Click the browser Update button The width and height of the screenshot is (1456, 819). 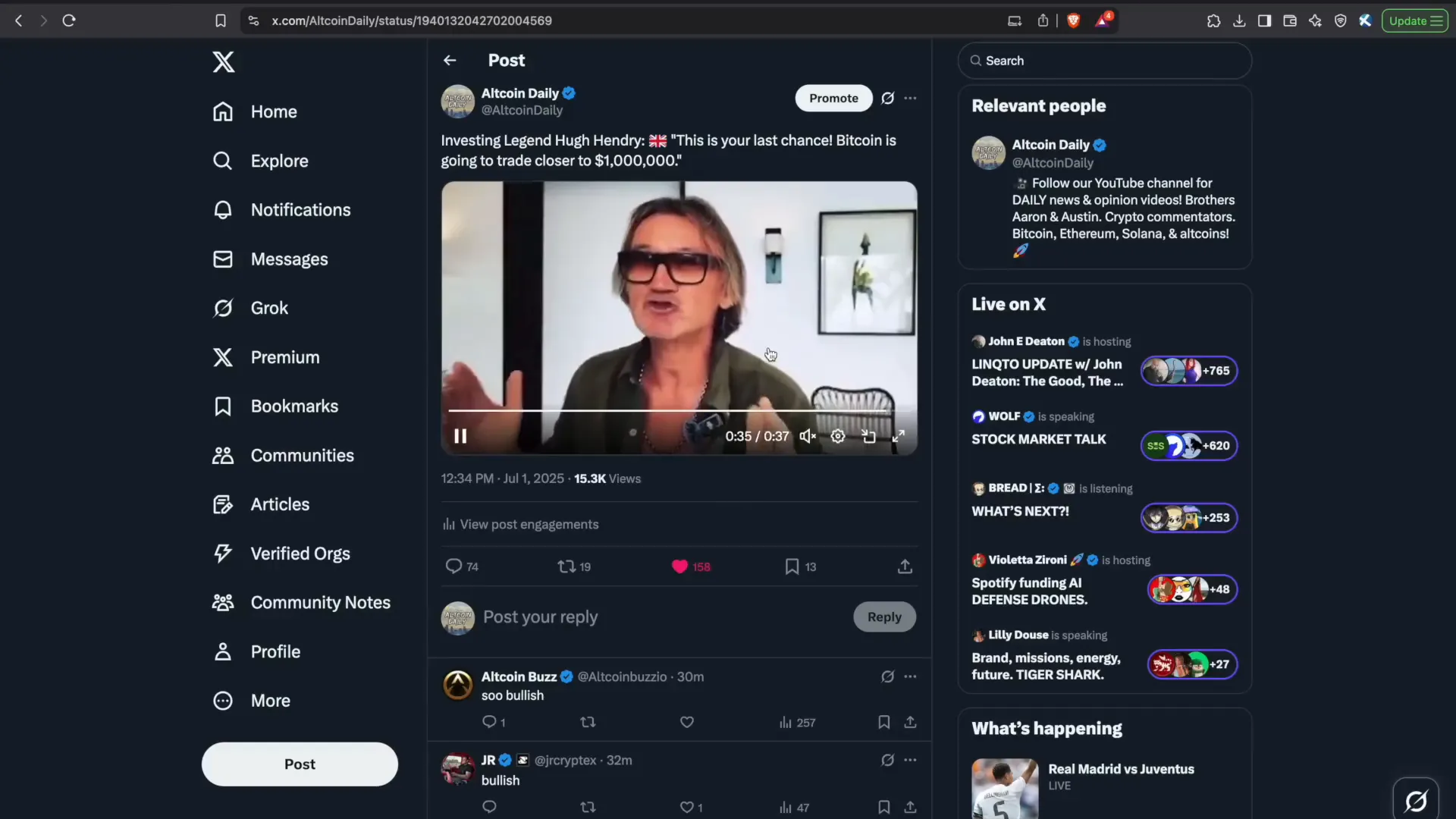[1414, 20]
